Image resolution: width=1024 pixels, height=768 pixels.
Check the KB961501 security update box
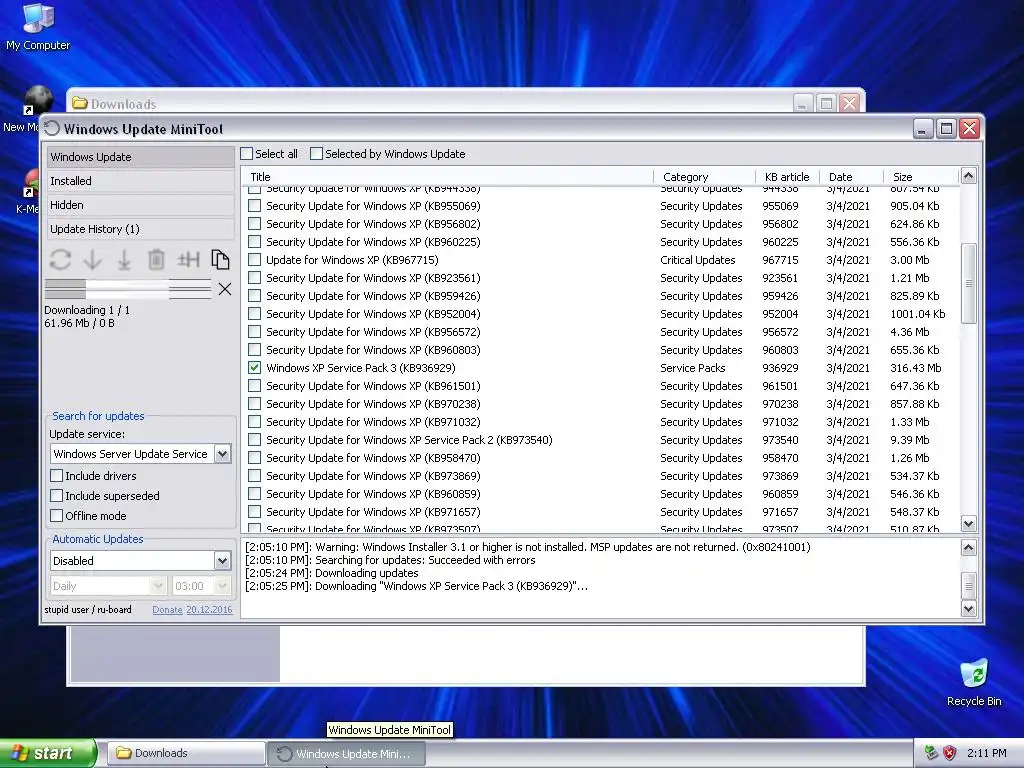point(255,386)
